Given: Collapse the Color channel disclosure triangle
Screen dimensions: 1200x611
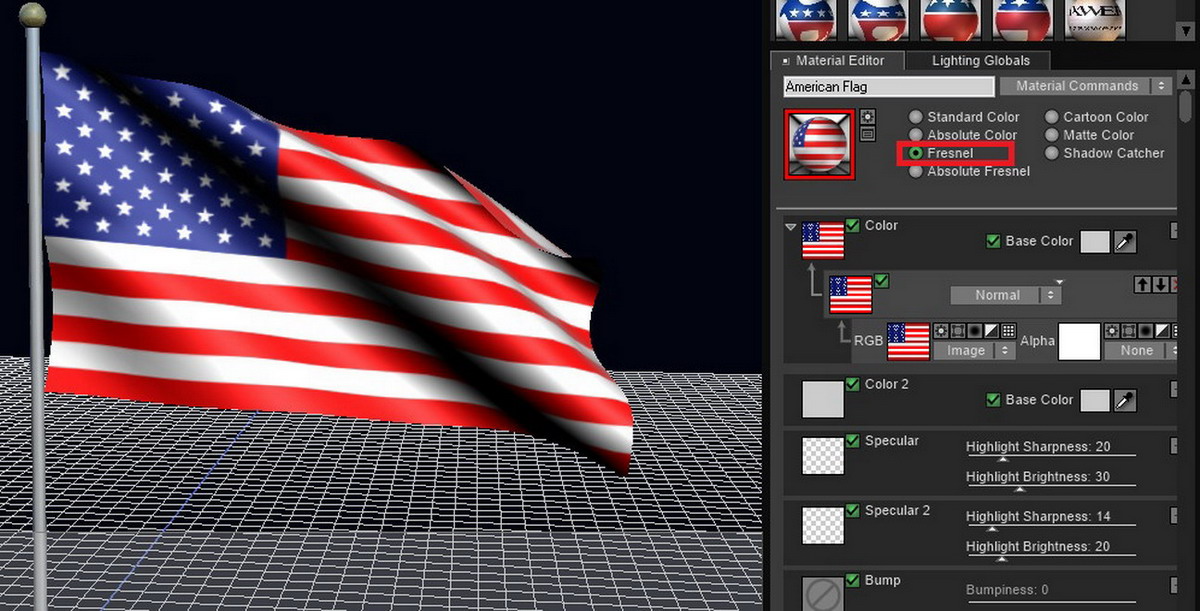Looking at the screenshot, I should (x=791, y=227).
